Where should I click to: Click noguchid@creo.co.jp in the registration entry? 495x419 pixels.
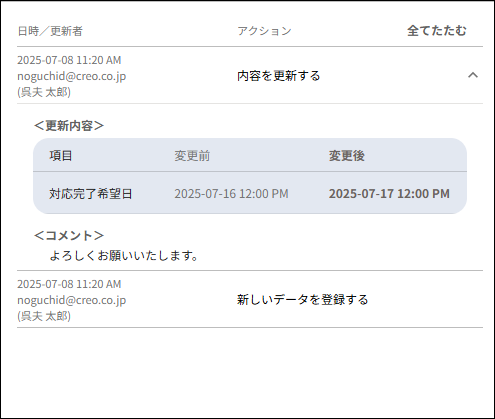click(72, 300)
